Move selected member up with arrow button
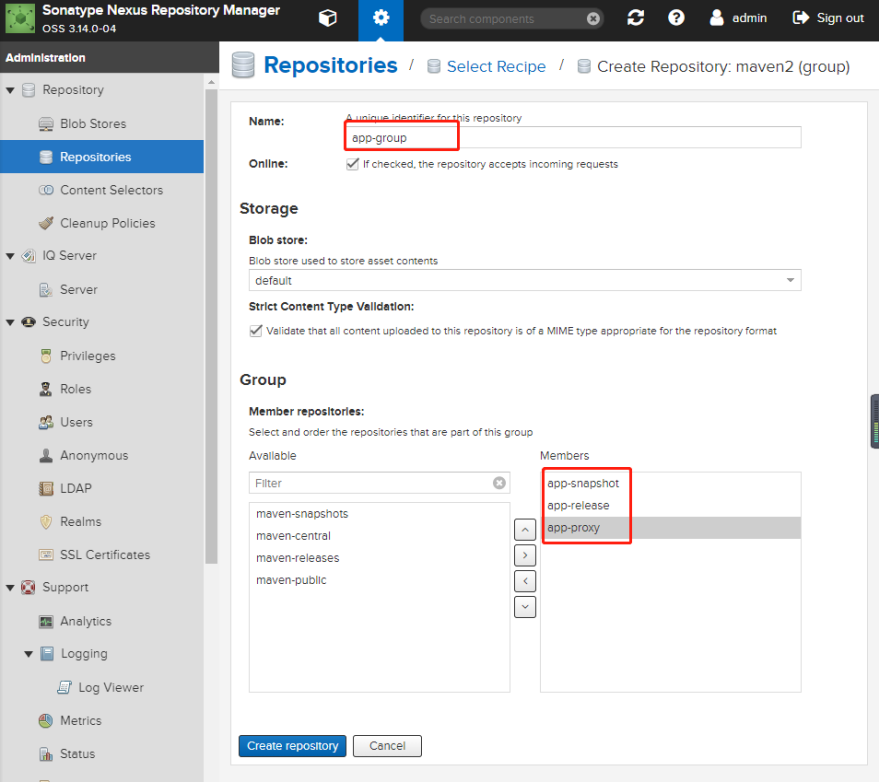The height and width of the screenshot is (782, 879). click(525, 529)
